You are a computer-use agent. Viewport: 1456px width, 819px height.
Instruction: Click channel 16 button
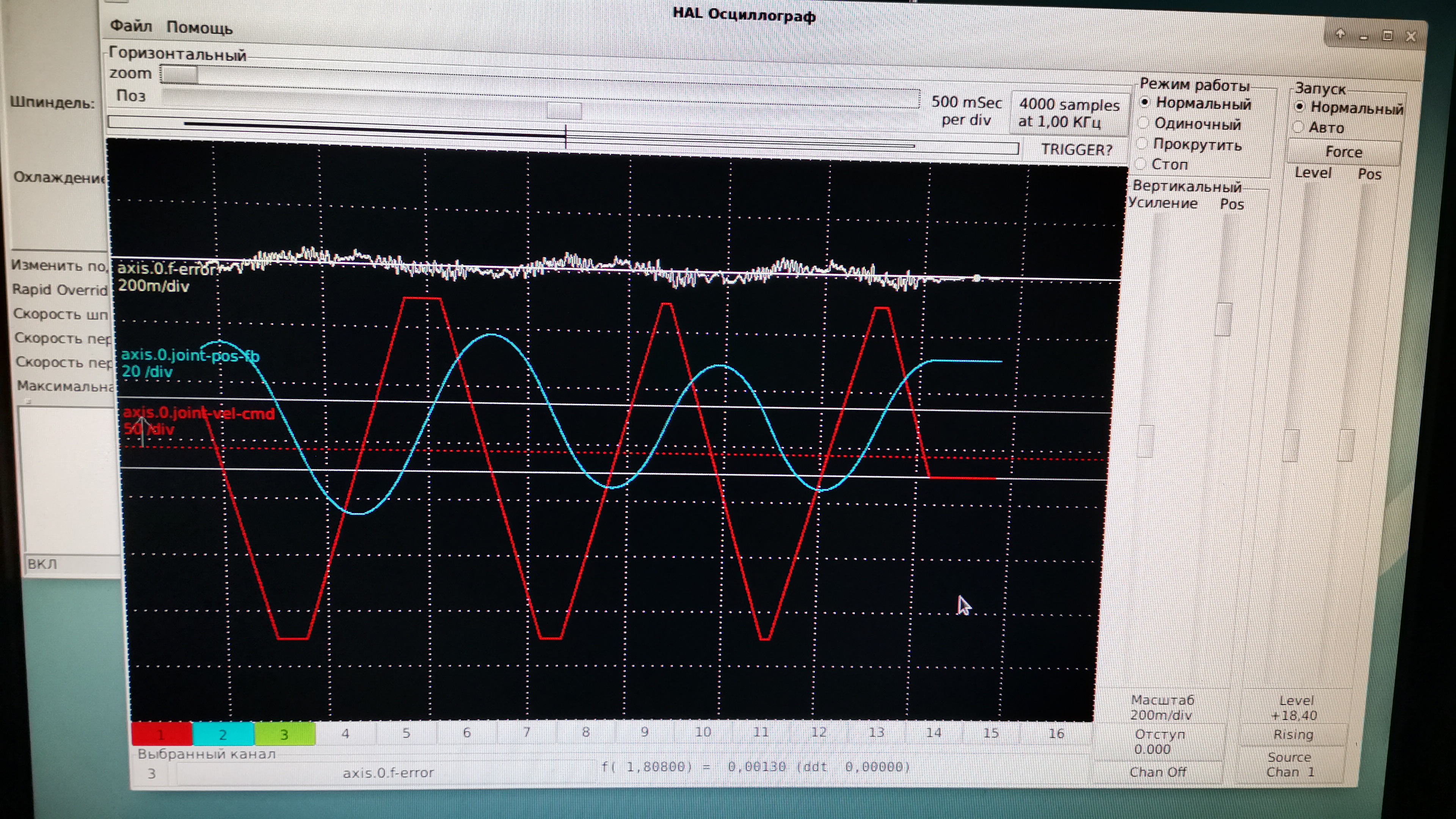click(x=1056, y=734)
